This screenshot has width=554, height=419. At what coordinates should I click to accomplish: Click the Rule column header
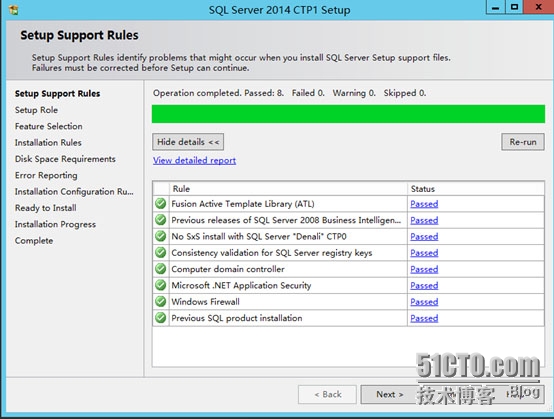[288, 189]
